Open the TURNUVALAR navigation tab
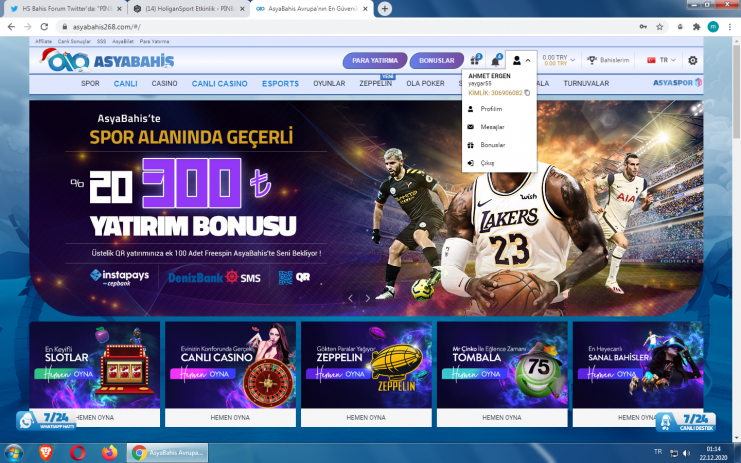 coord(586,83)
